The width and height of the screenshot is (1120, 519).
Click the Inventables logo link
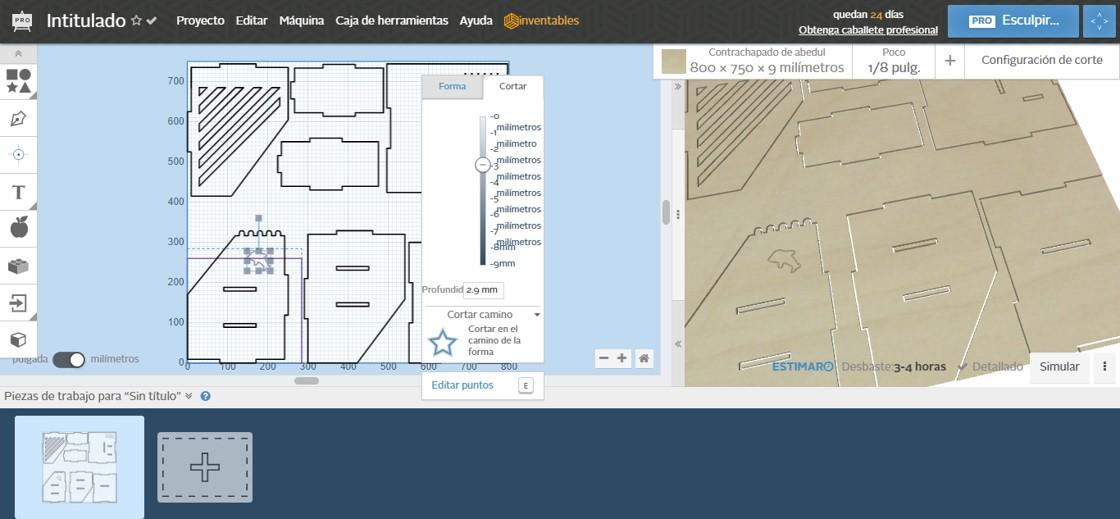[541, 21]
